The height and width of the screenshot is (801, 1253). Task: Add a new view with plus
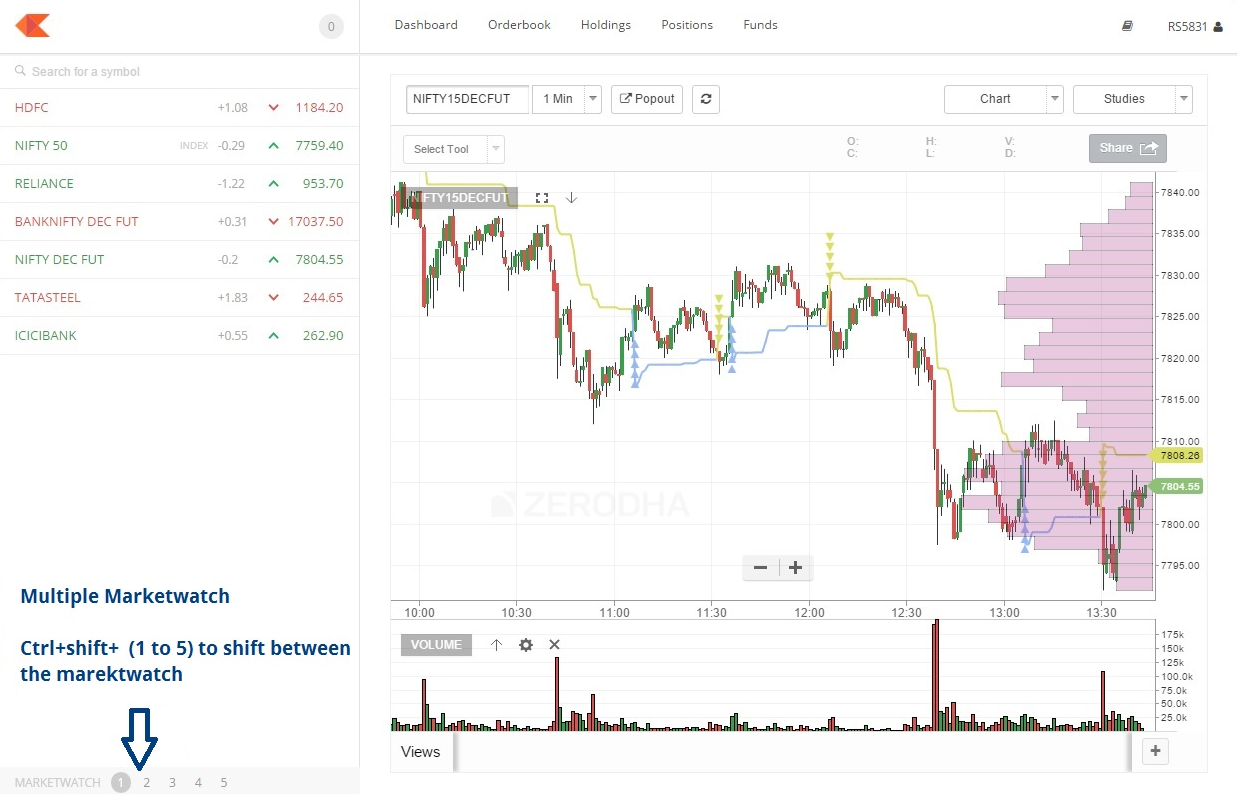pyautogui.click(x=1155, y=751)
